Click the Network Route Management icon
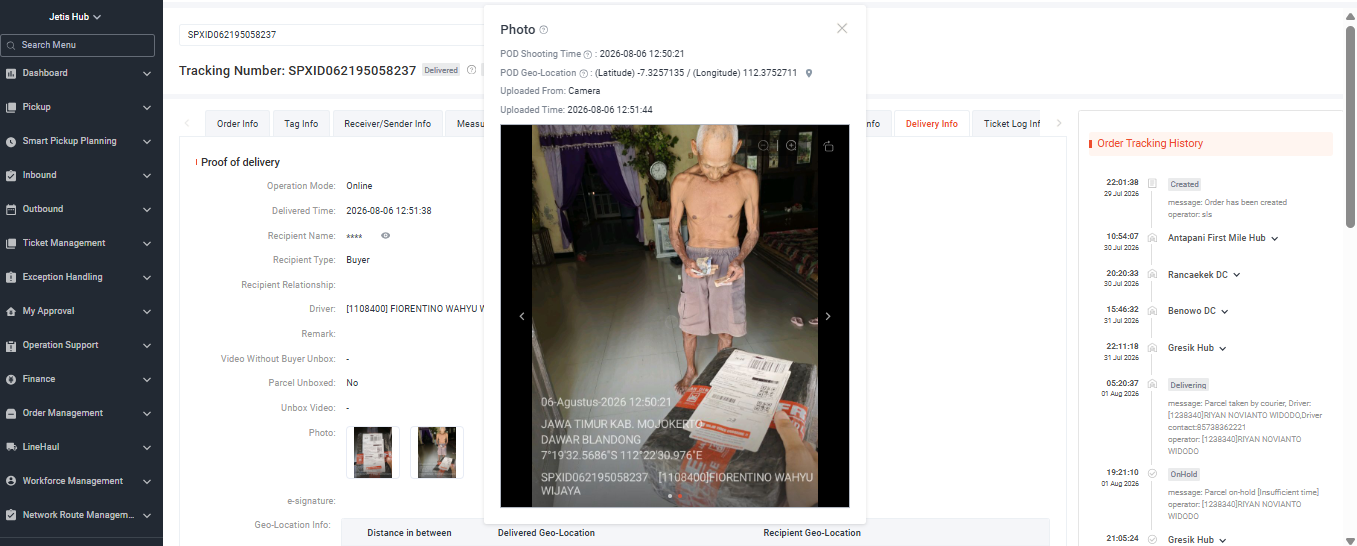 pyautogui.click(x=11, y=515)
